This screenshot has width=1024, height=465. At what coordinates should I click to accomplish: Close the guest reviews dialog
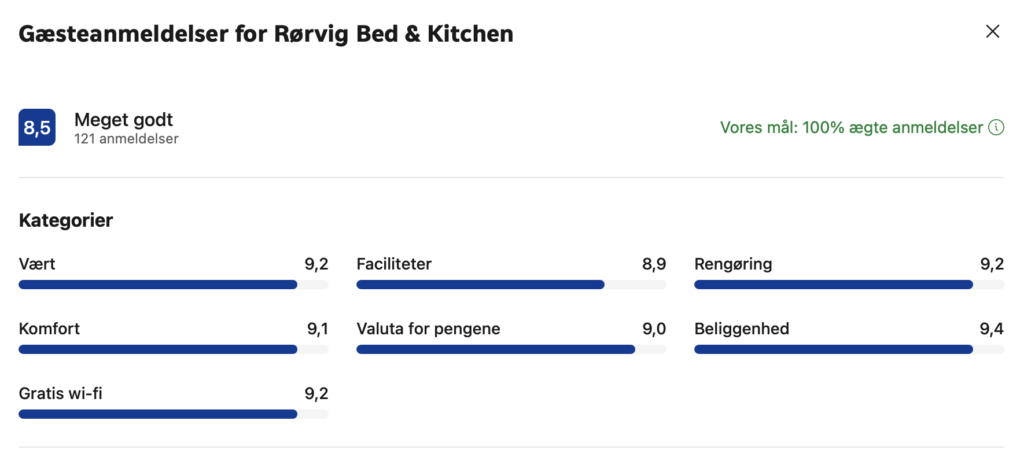[992, 31]
